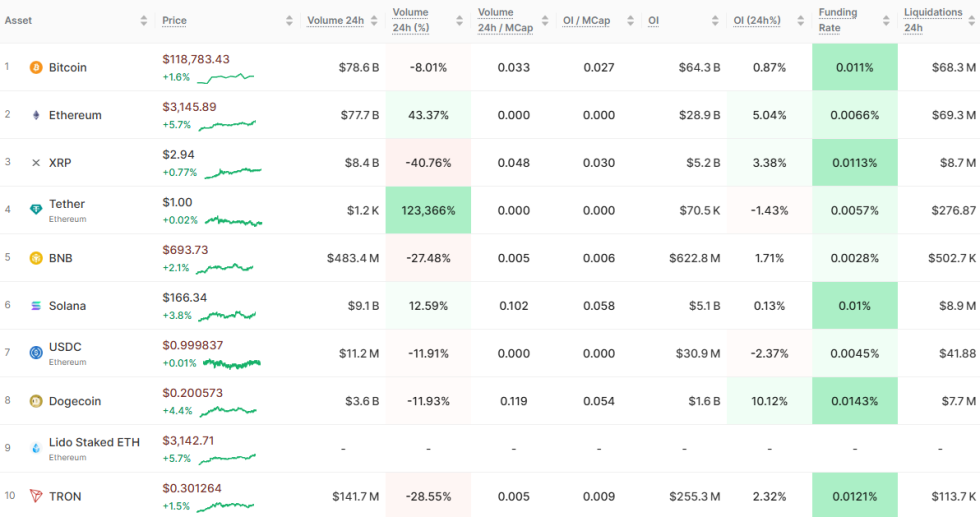
Task: Open the Lido Staked ETH asset link
Action: 94,442
